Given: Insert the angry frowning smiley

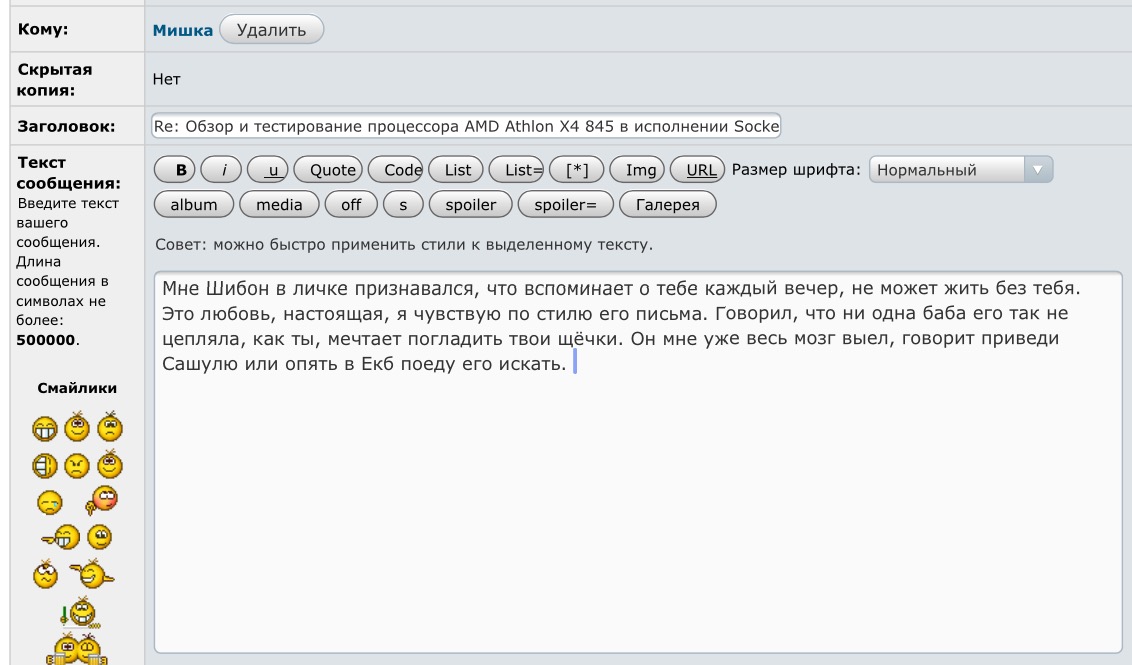Looking at the screenshot, I should [x=77, y=466].
